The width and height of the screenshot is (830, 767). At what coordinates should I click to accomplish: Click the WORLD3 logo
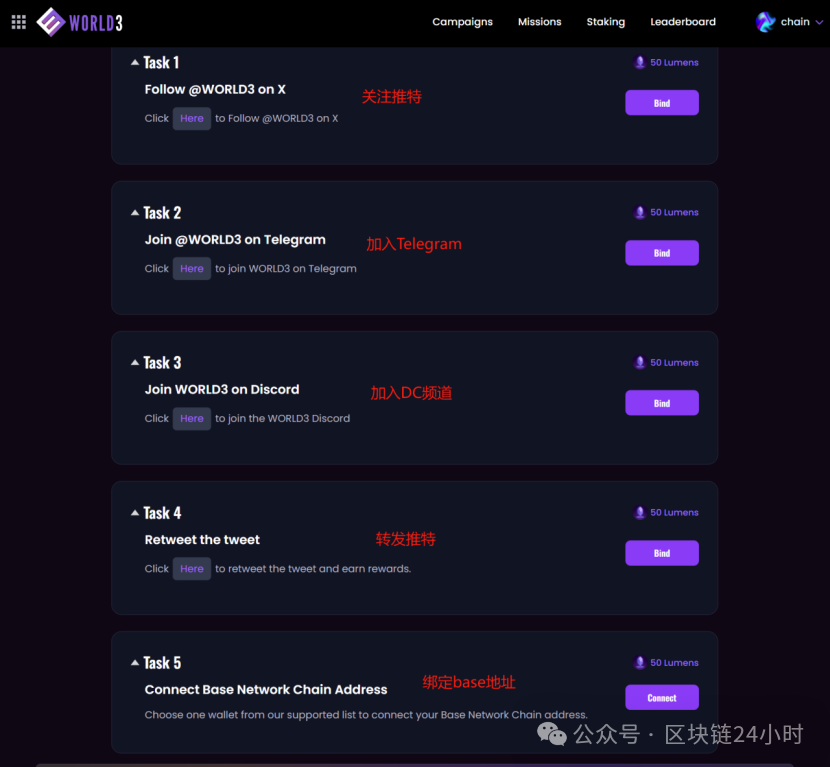(79, 22)
